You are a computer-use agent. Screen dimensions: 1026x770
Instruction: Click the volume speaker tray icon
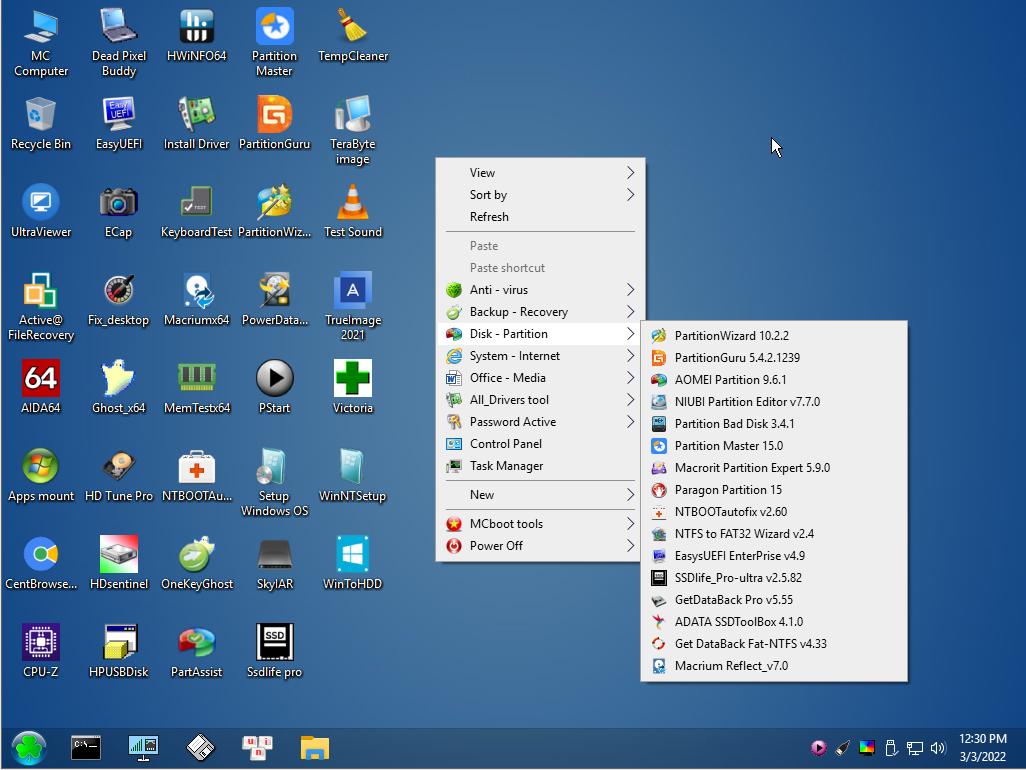(x=938, y=747)
